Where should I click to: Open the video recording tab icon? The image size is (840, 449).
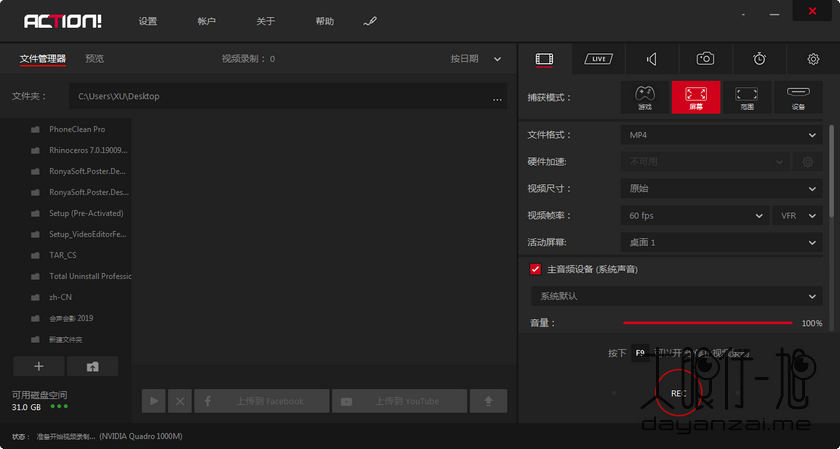coord(544,59)
